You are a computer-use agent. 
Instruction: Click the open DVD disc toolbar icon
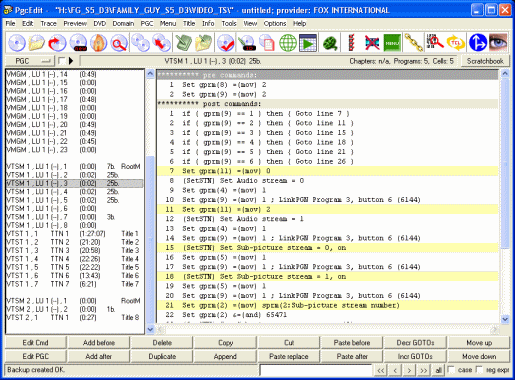point(16,43)
